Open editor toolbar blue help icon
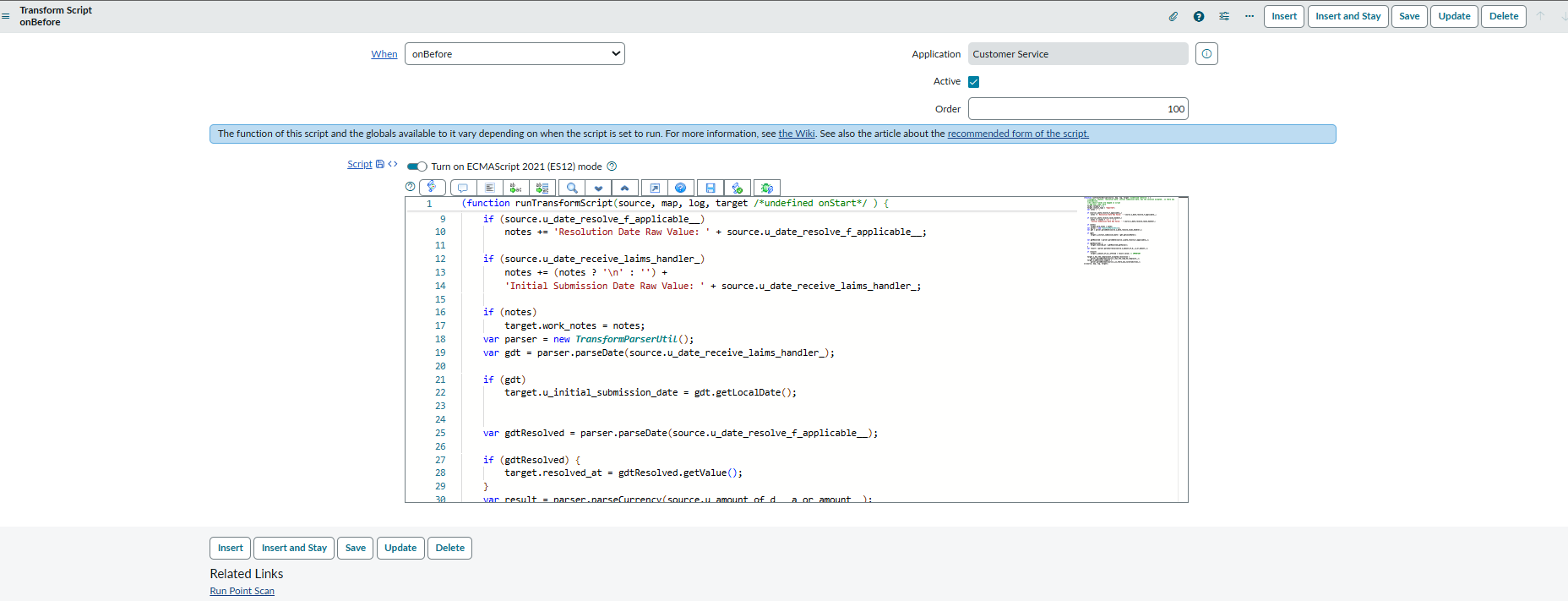Screen dimensions: 1568x601 tap(680, 188)
